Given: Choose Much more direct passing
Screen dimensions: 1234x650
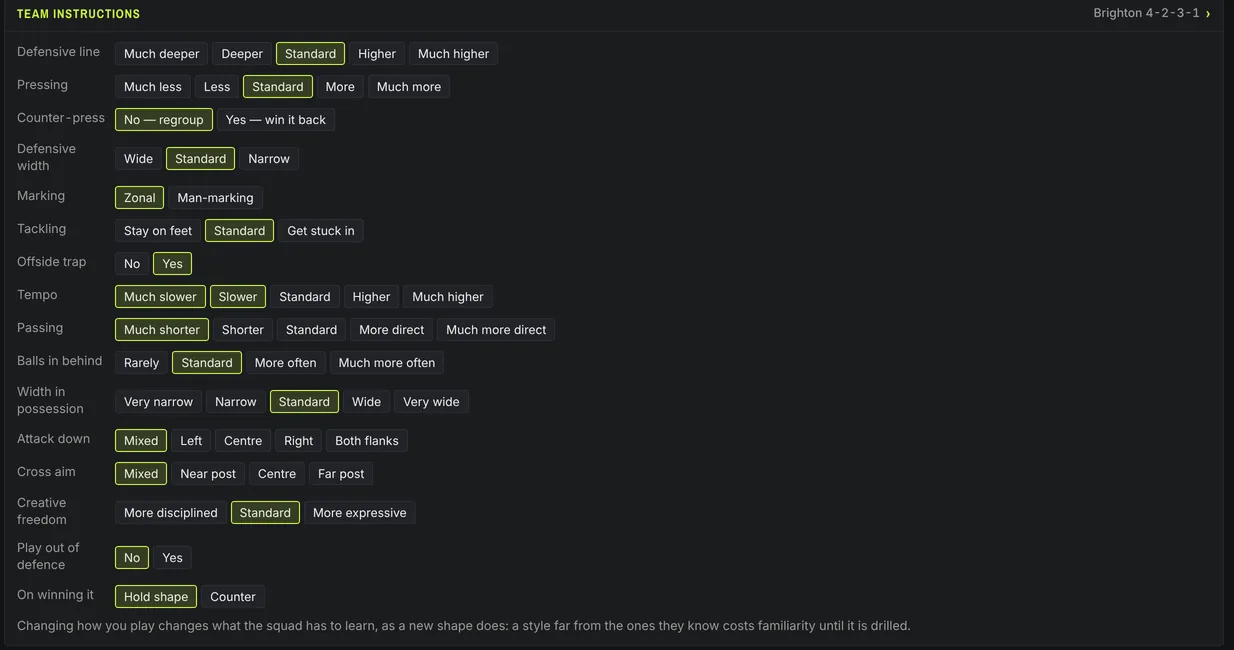Looking at the screenshot, I should pyautogui.click(x=496, y=330).
